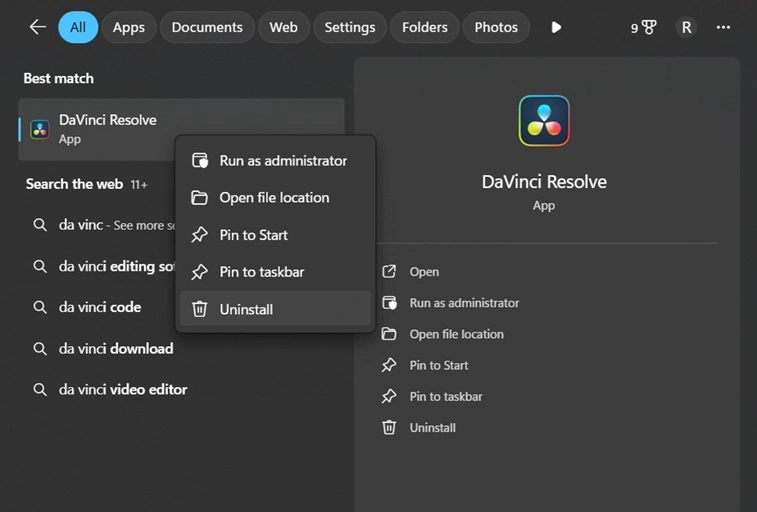Choose Run as administrator in context menu

(x=275, y=160)
